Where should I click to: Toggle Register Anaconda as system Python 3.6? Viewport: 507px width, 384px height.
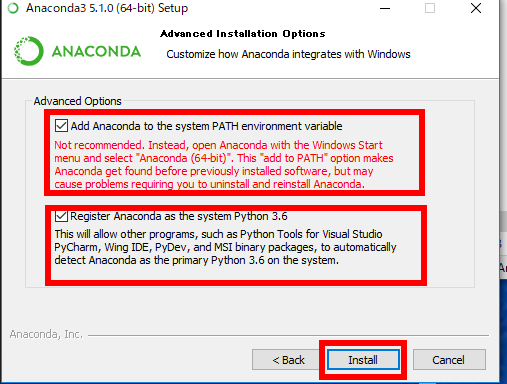(x=61, y=216)
